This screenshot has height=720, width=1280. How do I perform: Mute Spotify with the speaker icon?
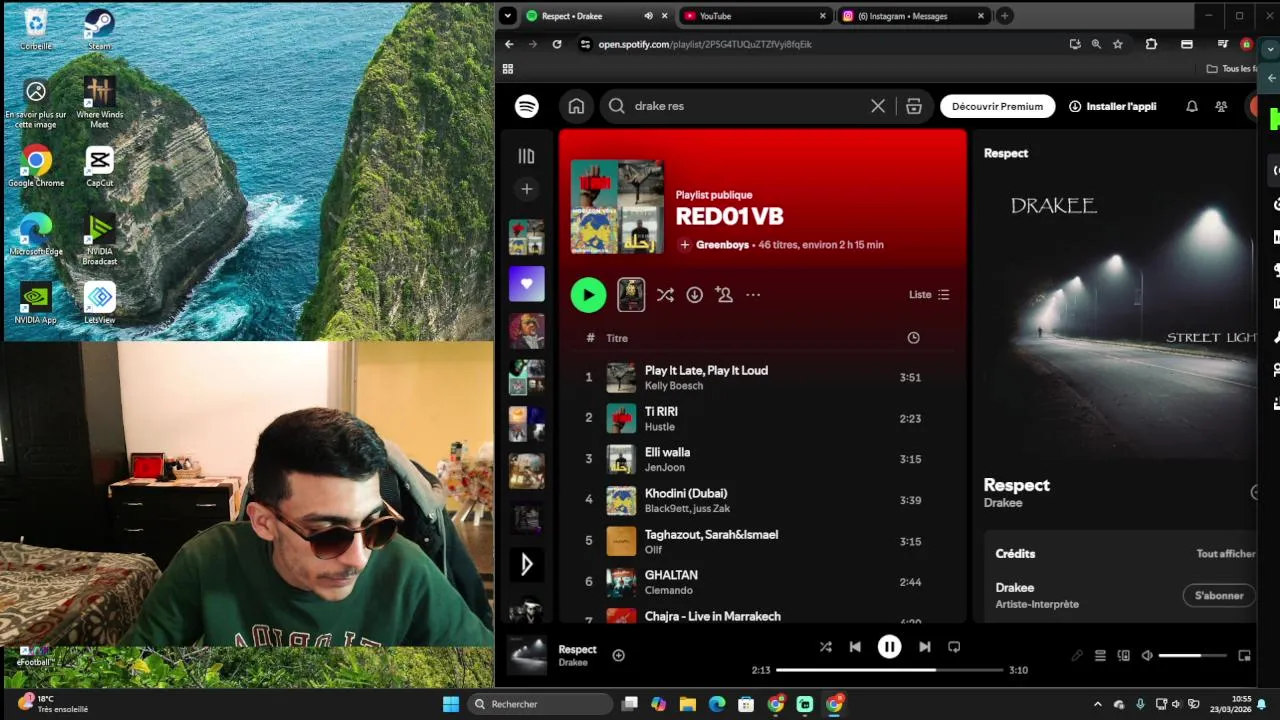pyautogui.click(x=1147, y=656)
